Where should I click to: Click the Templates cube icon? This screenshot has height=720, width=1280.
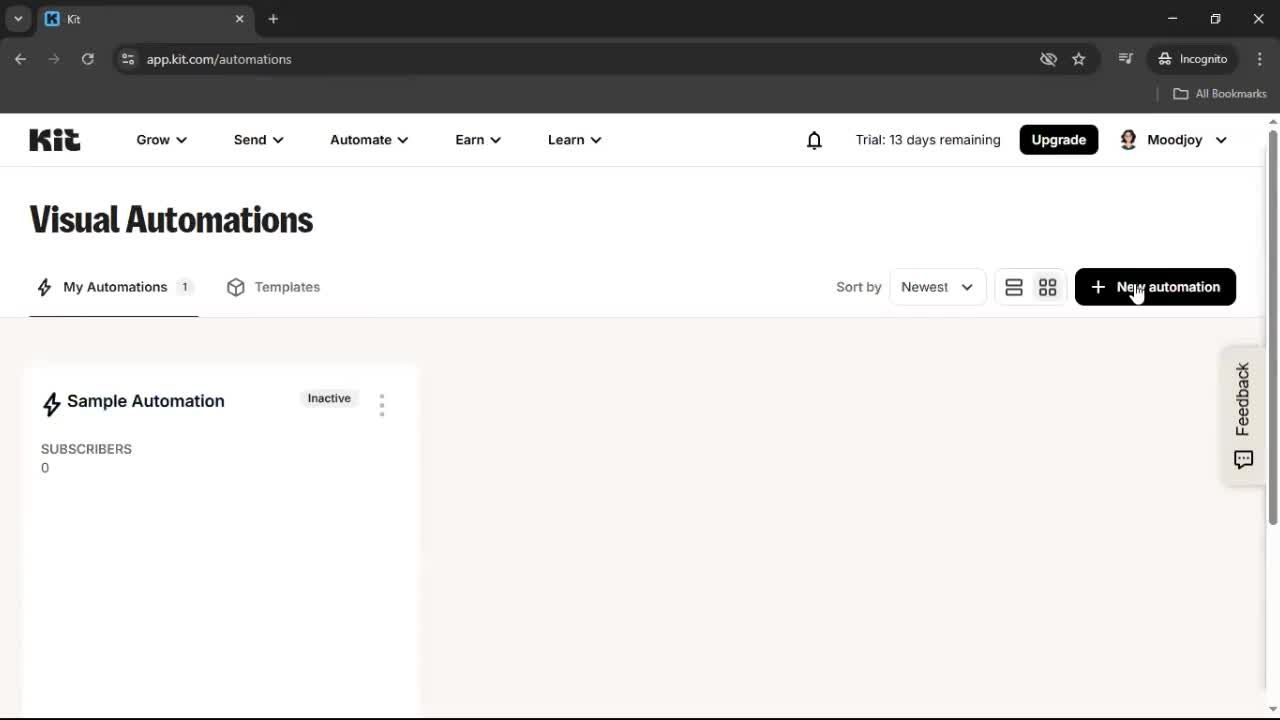(236, 287)
